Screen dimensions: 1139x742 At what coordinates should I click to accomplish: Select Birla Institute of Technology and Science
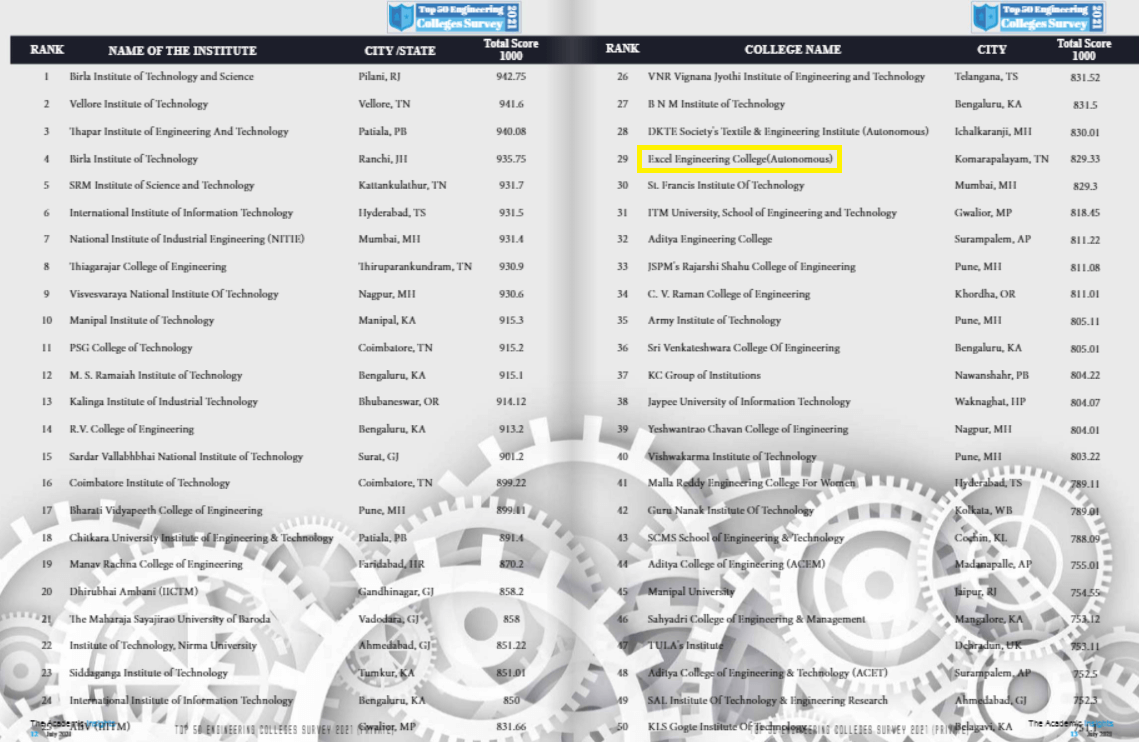(161, 76)
